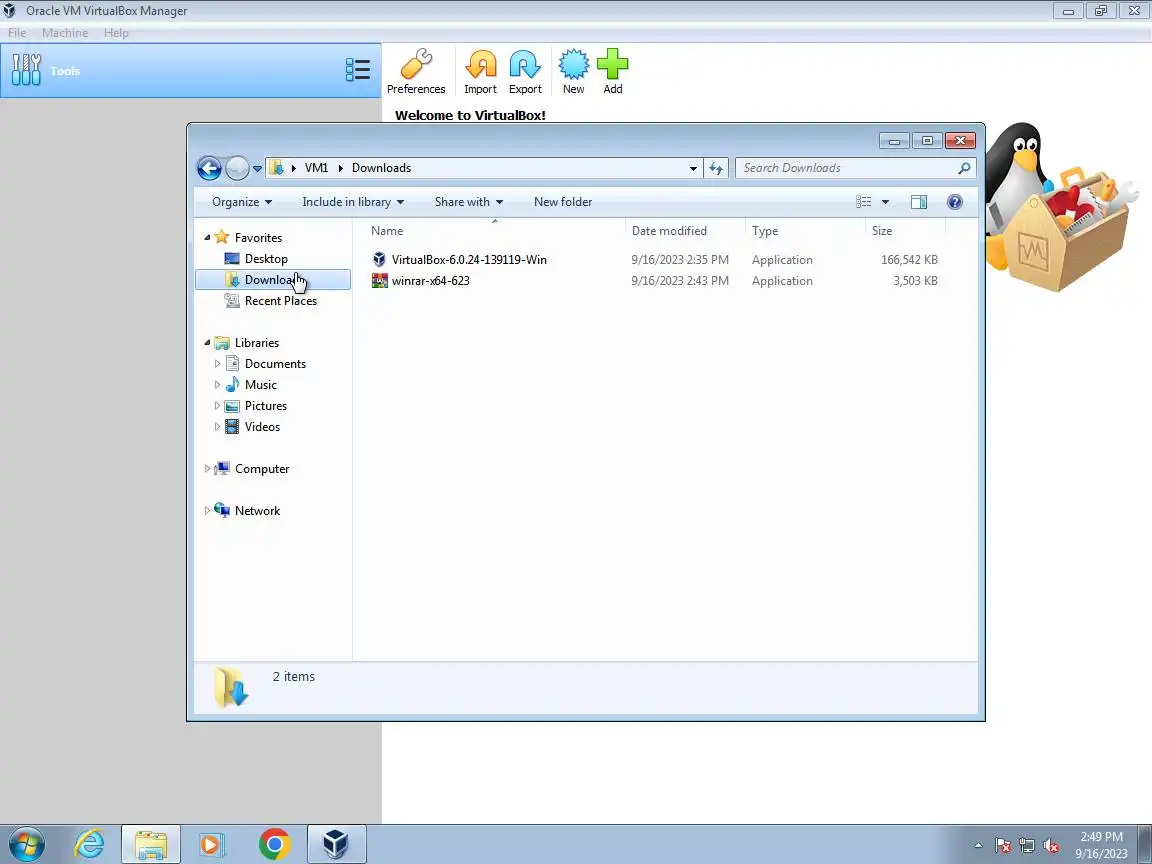Go back in the Explorer window
The height and width of the screenshot is (864, 1152).
209,168
